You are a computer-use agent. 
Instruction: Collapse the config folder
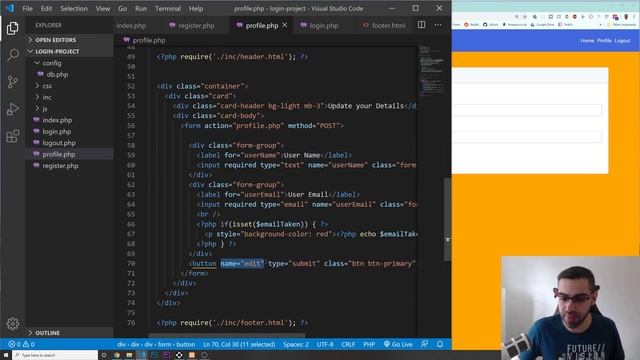51,63
